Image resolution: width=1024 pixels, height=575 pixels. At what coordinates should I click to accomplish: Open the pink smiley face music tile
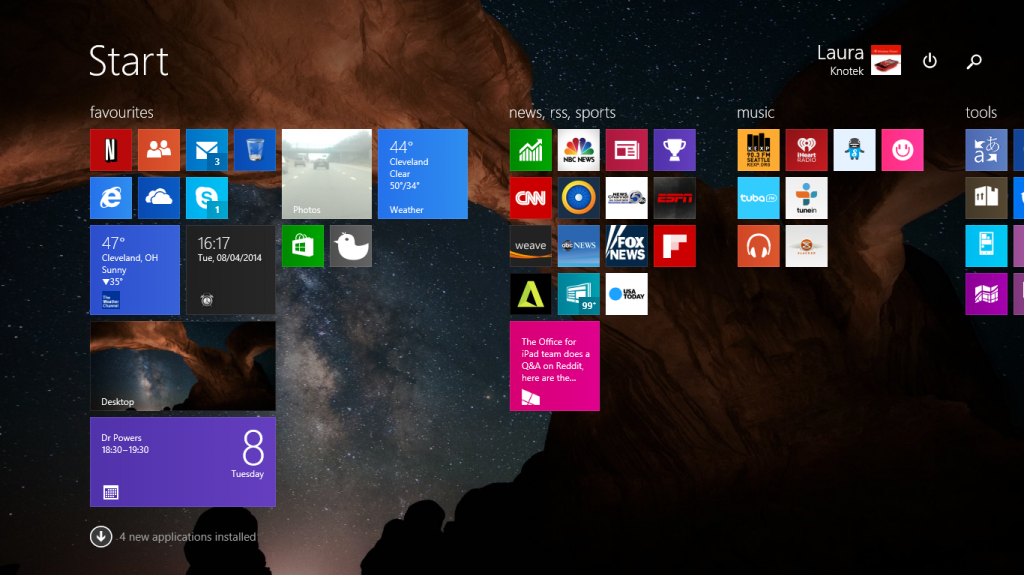[903, 150]
